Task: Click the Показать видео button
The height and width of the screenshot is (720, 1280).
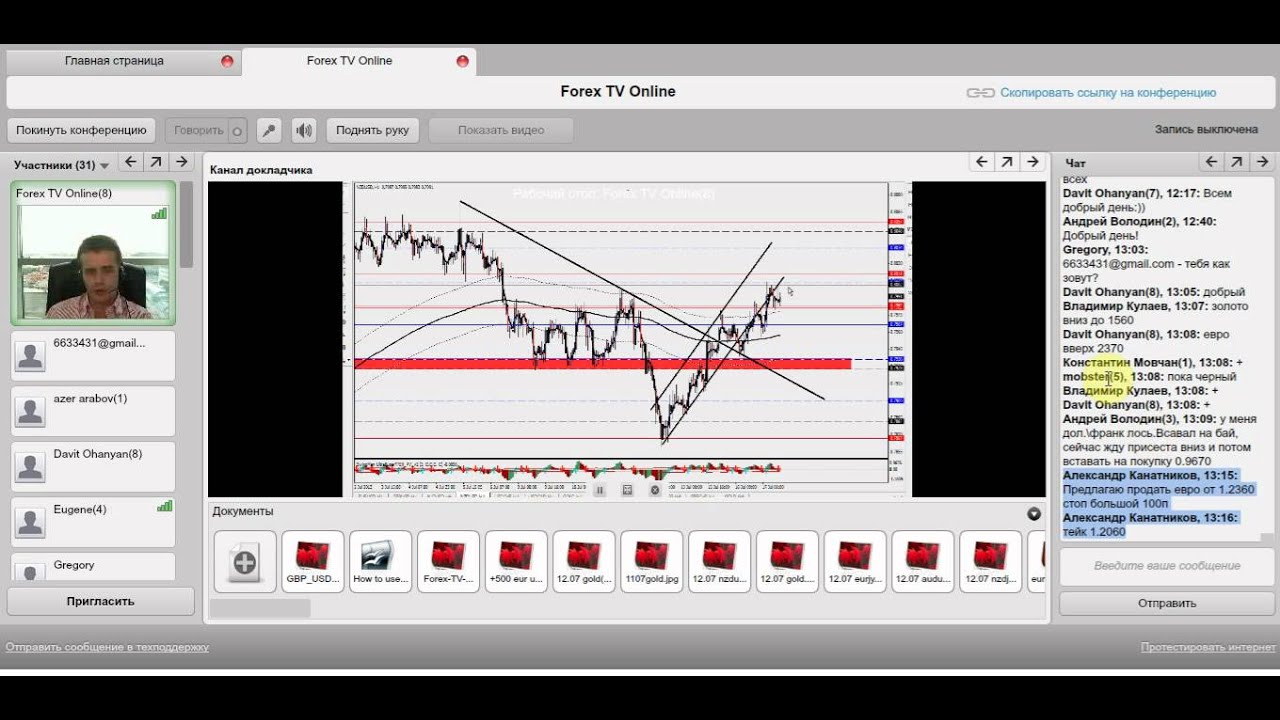Action: point(501,130)
